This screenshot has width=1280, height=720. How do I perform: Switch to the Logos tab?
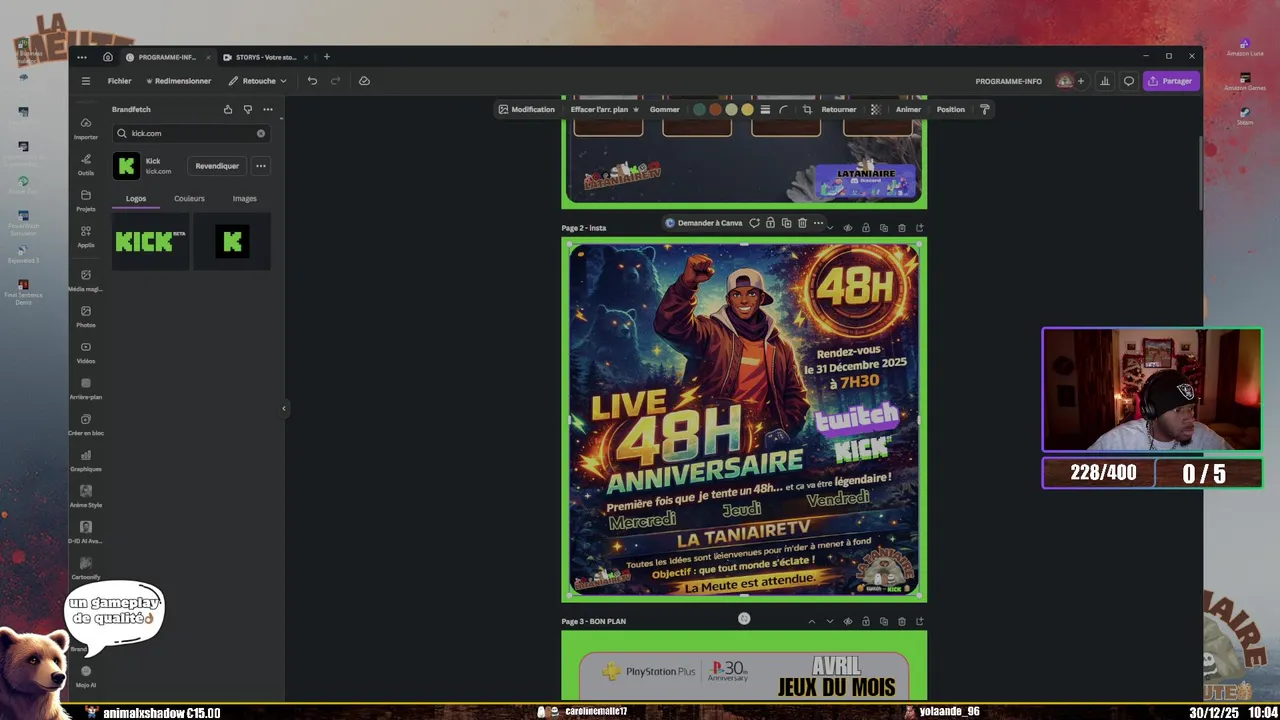tap(136, 198)
